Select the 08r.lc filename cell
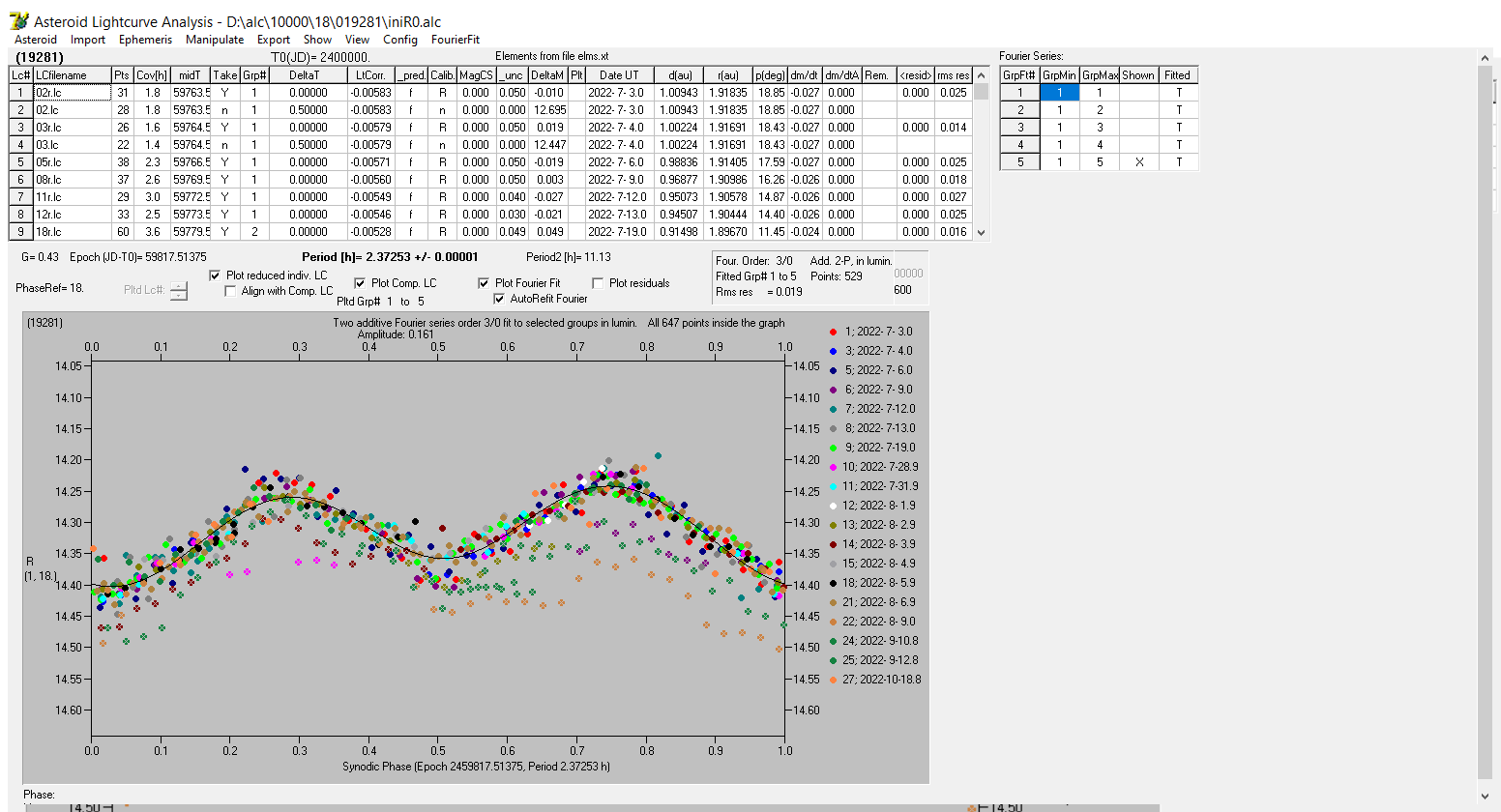The width and height of the screenshot is (1501, 812). (73, 180)
